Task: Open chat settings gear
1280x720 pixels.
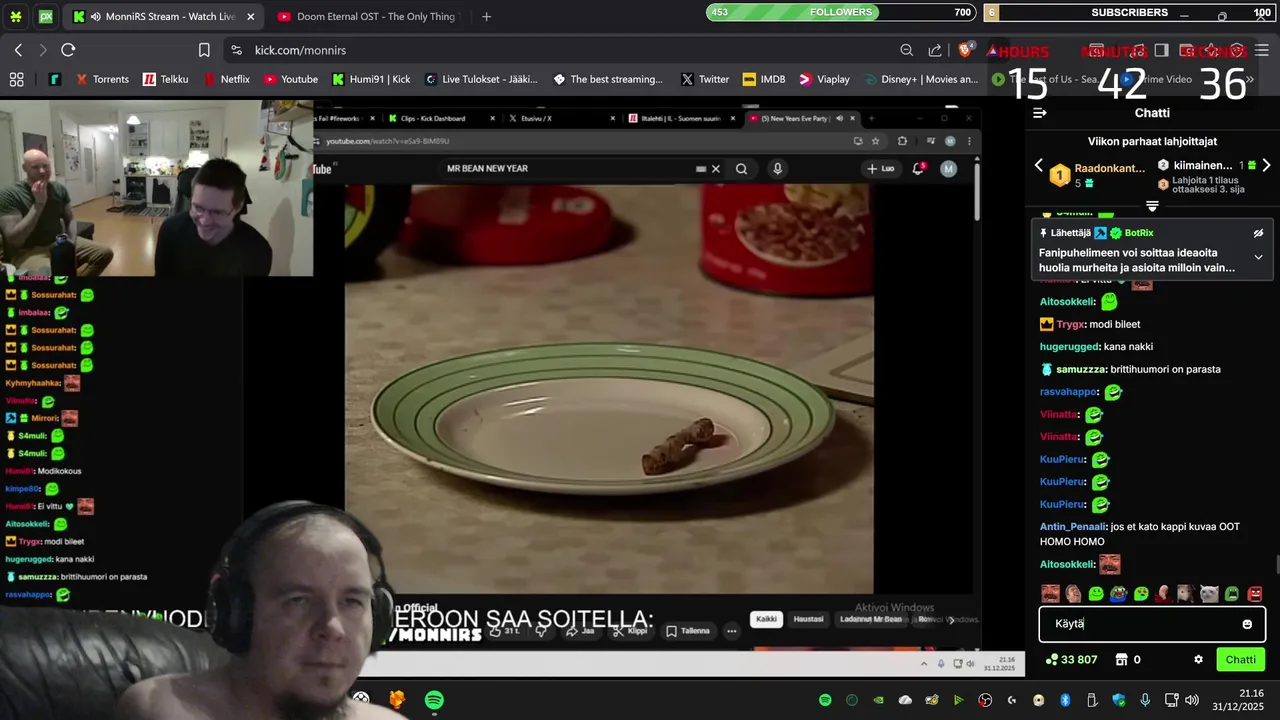Action: (x=1198, y=660)
